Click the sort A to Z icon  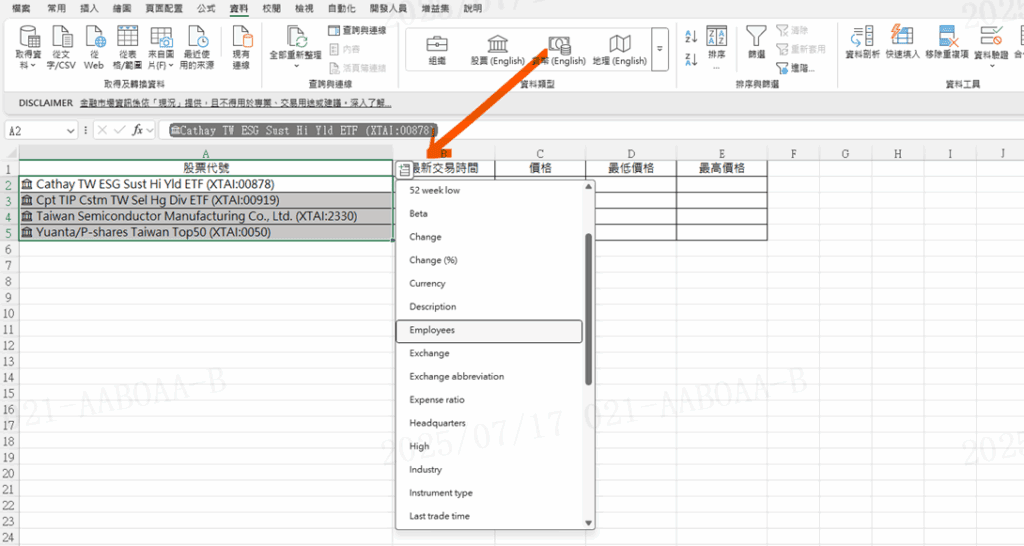pyautogui.click(x=690, y=37)
